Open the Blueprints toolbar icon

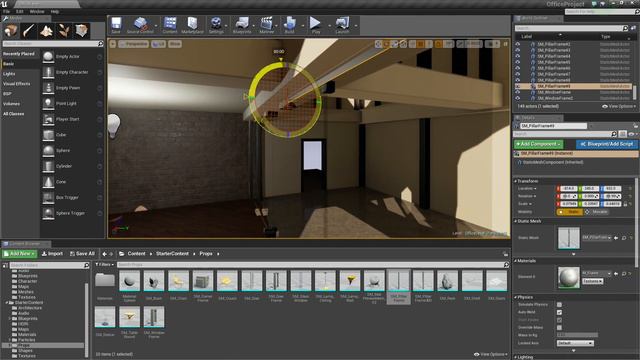242,24
